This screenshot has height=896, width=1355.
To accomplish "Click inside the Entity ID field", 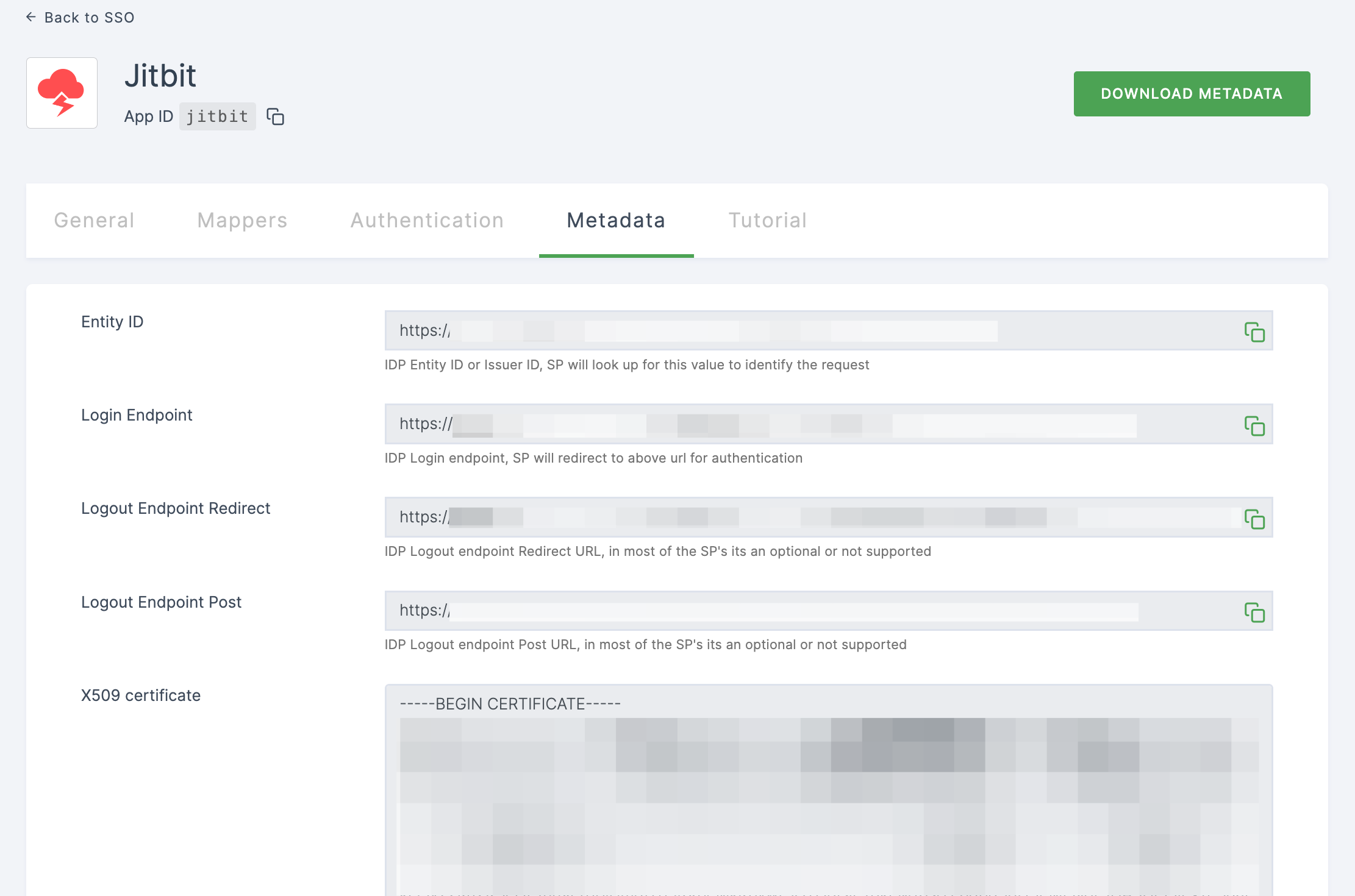I will point(828,330).
